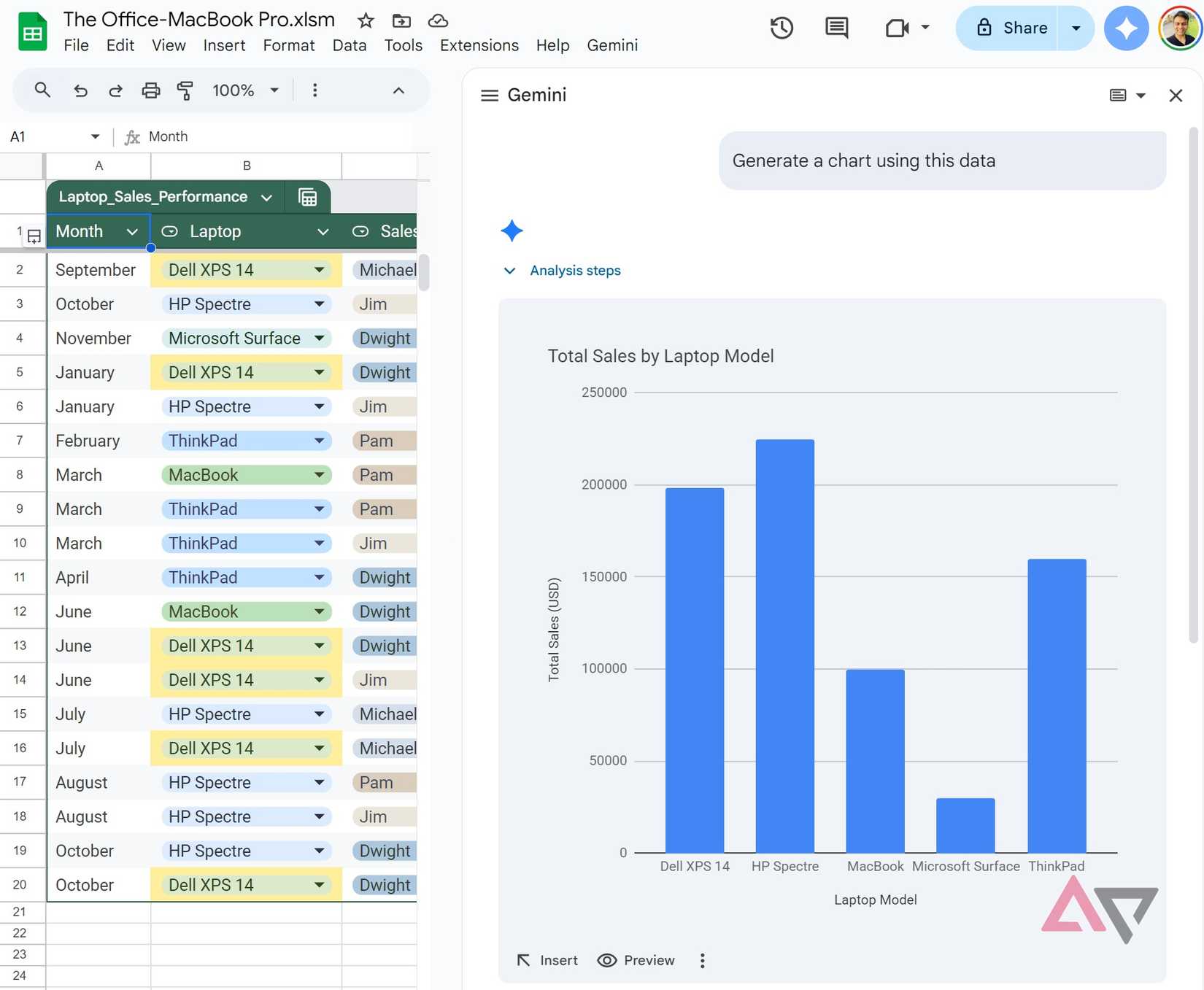Open the Gemini menu item

[612, 45]
